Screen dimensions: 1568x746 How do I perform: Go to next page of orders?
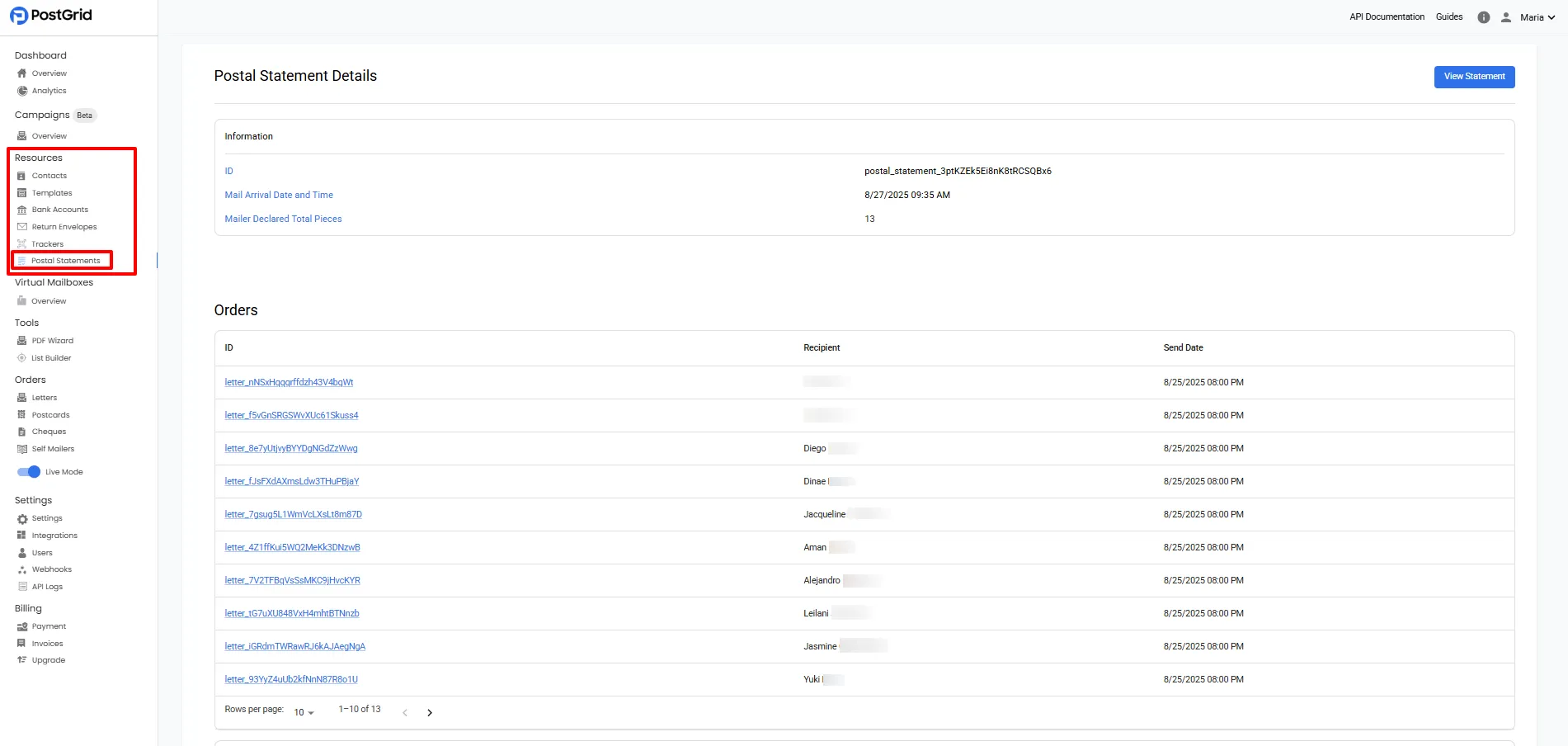coord(430,711)
